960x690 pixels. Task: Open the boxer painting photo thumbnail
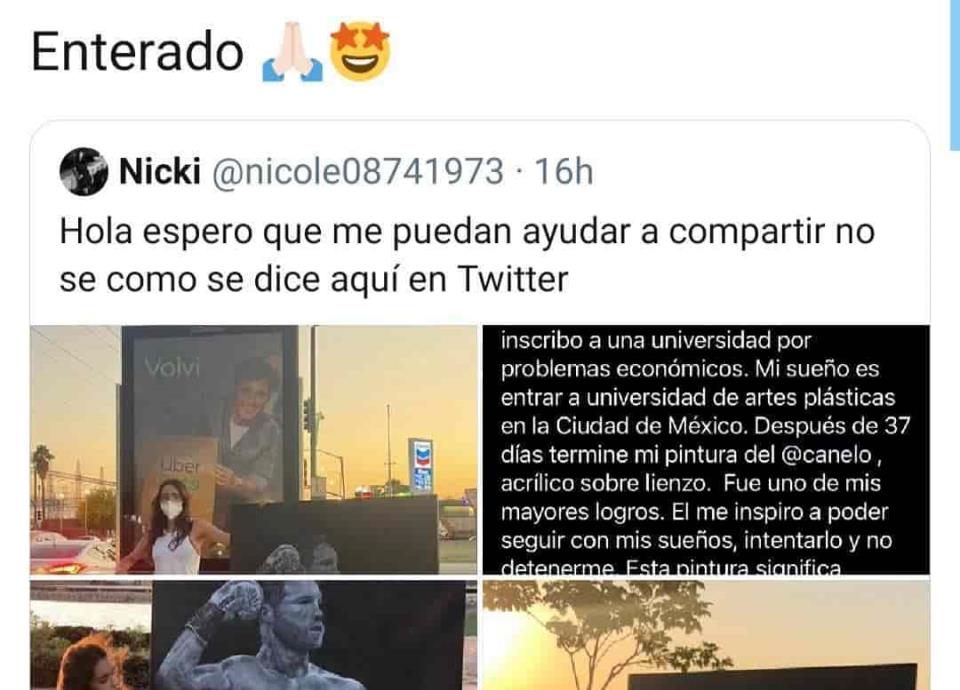[253, 635]
